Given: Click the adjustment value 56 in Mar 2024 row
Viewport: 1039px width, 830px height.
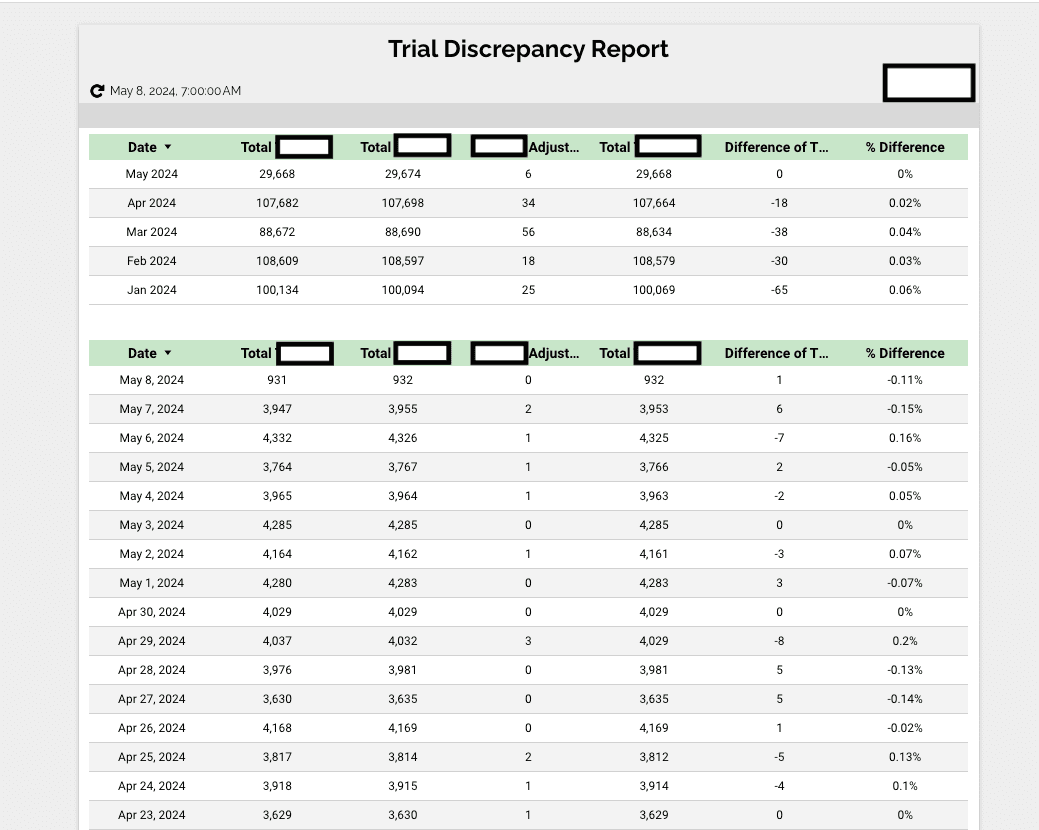Looking at the screenshot, I should click(528, 232).
